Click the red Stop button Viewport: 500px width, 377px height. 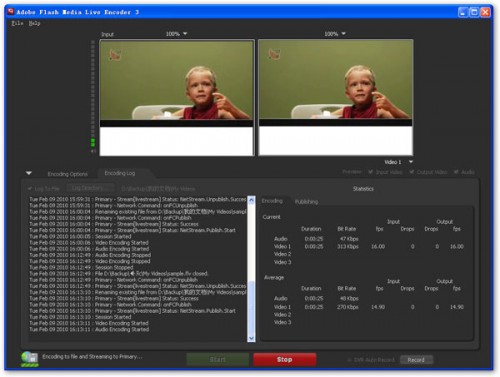point(285,360)
